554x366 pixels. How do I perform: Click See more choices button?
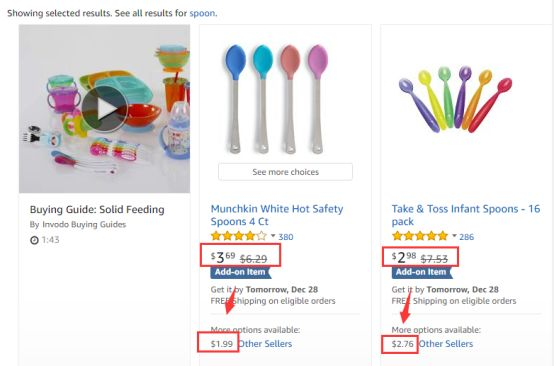point(285,172)
